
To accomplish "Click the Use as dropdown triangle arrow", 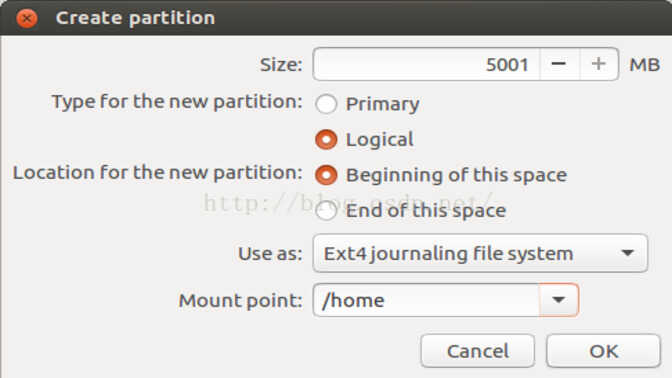I will (x=627, y=253).
